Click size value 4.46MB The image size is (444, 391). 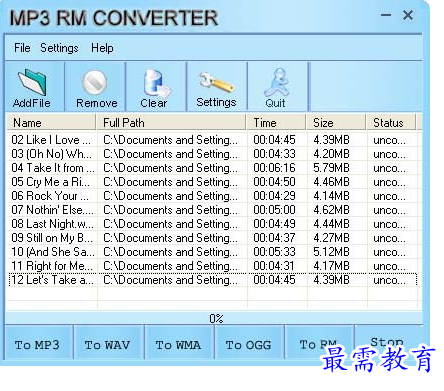coord(331,182)
